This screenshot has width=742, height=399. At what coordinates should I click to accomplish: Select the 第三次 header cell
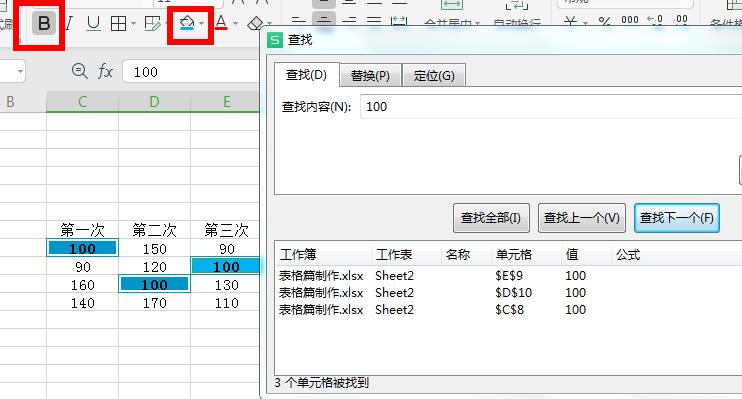tap(226, 231)
